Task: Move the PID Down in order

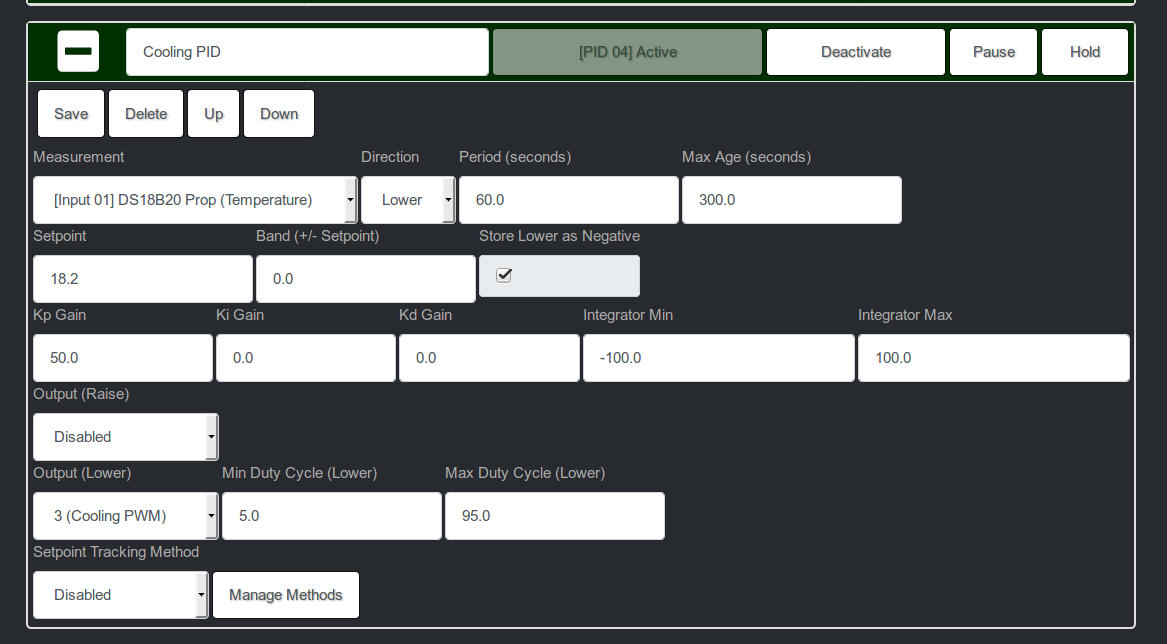Action: click(x=279, y=114)
